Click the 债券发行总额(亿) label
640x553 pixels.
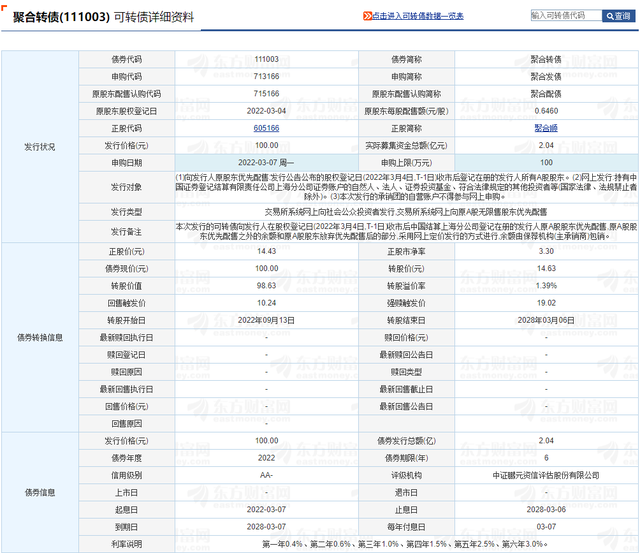click(406, 441)
